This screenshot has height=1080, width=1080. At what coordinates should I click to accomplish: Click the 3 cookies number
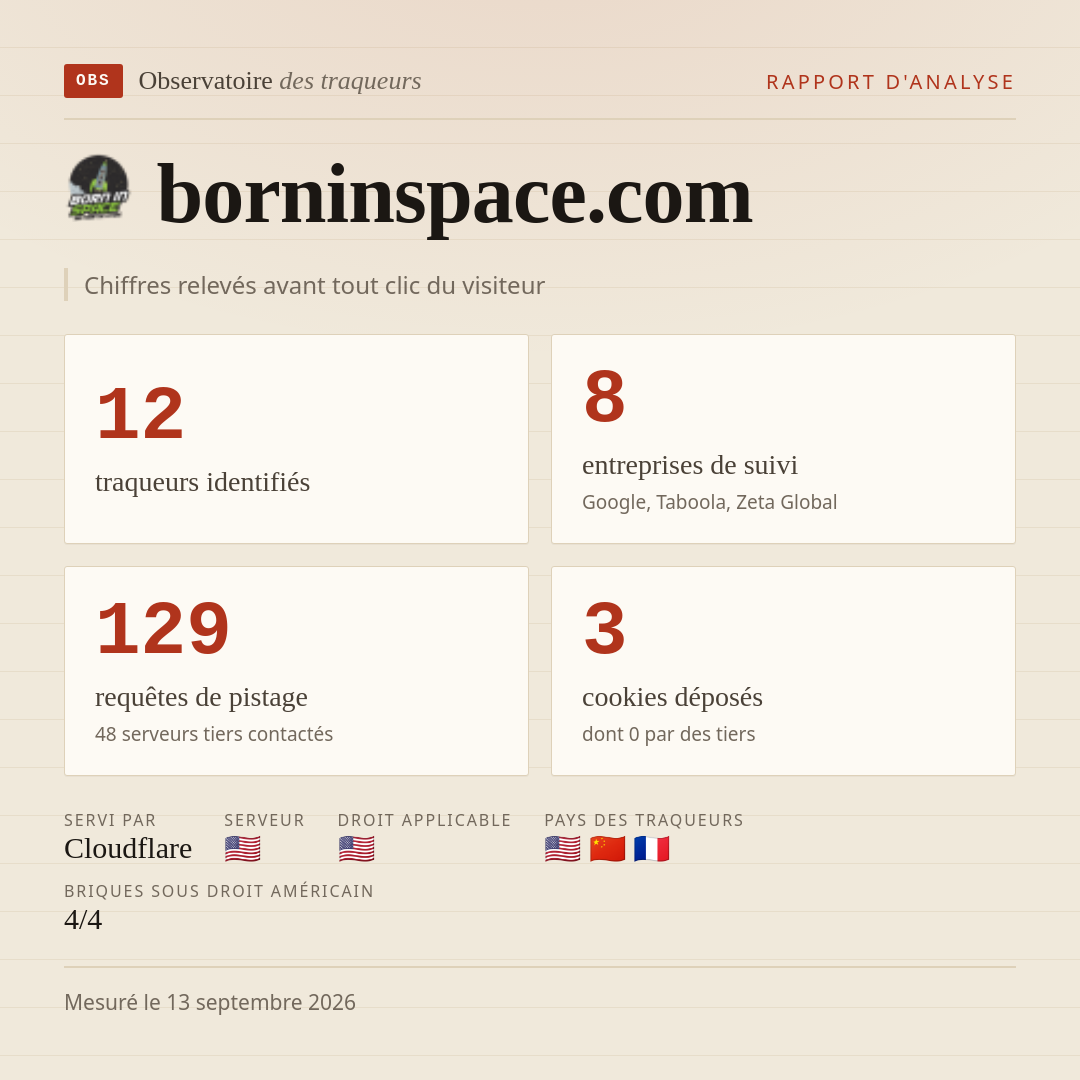(x=604, y=628)
